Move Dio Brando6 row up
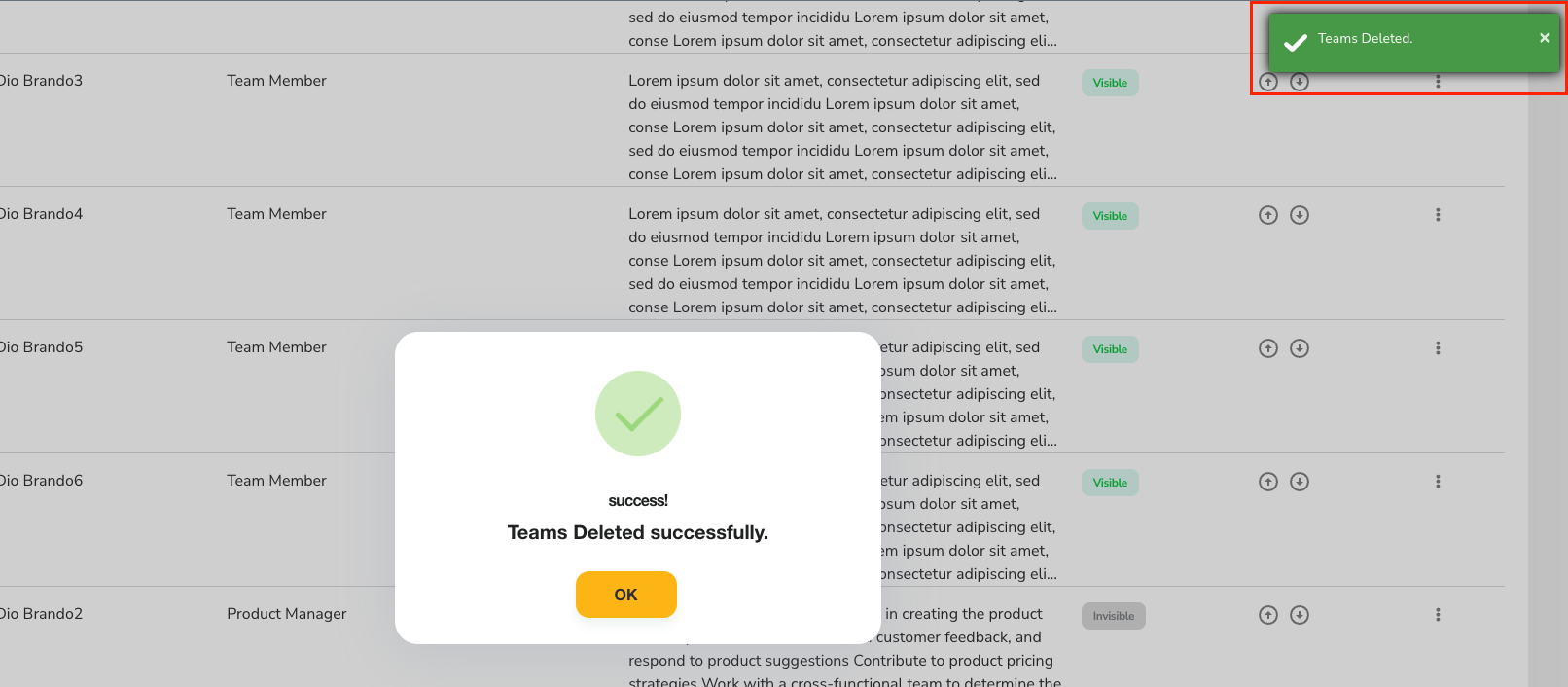This screenshot has width=1568, height=687. (1267, 482)
